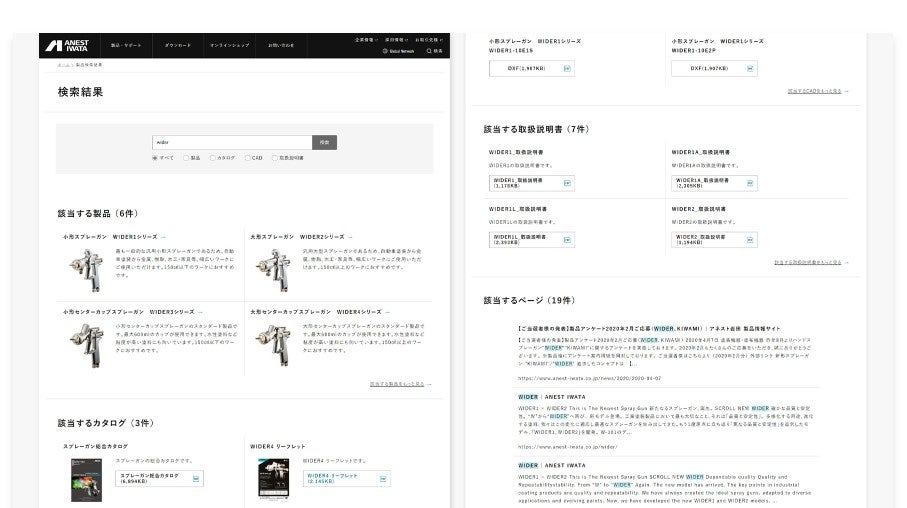Open the 大形センターカップスプレーガン WIDER4シリーズ title
Image resolution: width=907 pixels, height=508 pixels.
pyautogui.click(x=316, y=312)
